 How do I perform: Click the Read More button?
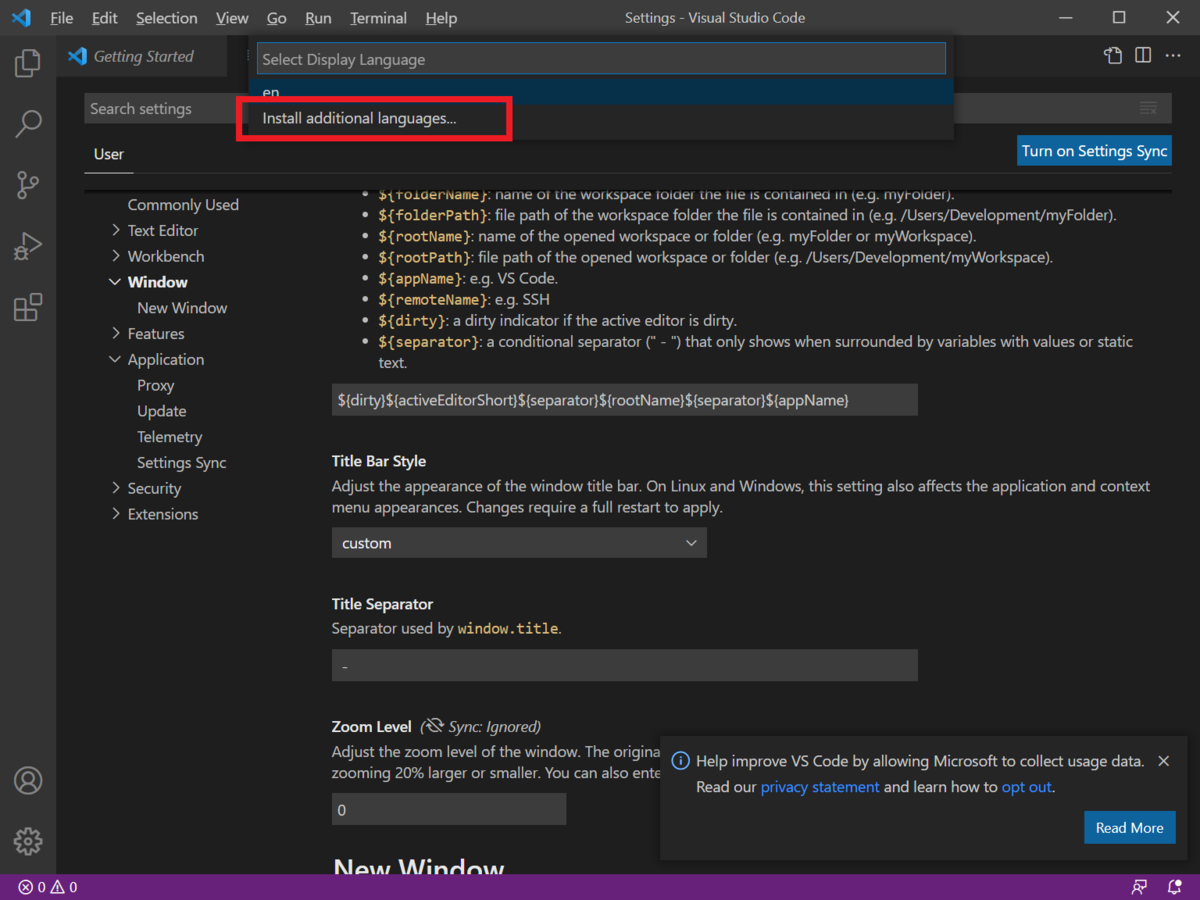click(x=1129, y=828)
